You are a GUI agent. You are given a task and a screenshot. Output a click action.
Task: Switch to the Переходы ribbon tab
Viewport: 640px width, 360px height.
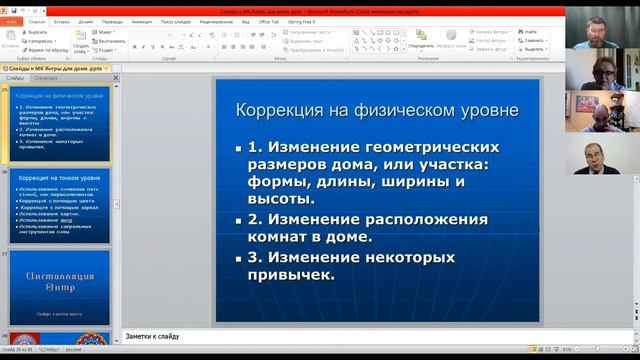click(112, 22)
